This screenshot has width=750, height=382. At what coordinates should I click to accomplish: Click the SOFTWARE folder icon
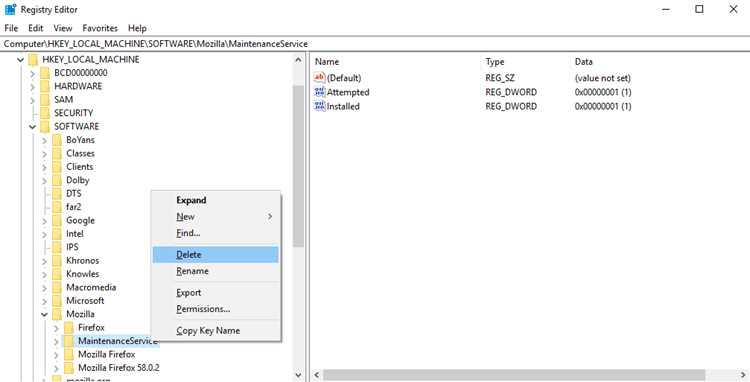[45, 127]
